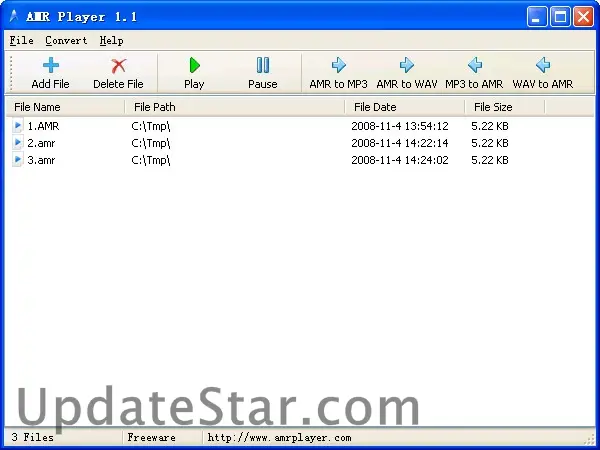Start playback with the green Play icon
This screenshot has width=600, height=450.
click(x=194, y=65)
